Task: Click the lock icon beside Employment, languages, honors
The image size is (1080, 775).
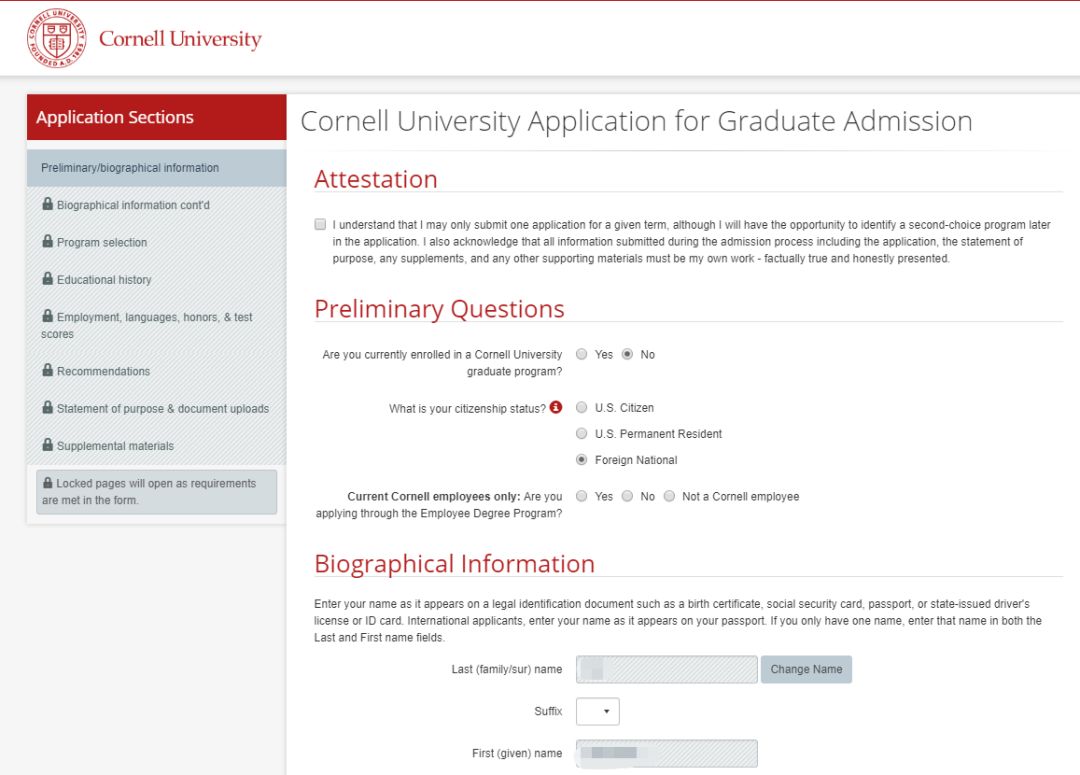Action: click(x=48, y=316)
